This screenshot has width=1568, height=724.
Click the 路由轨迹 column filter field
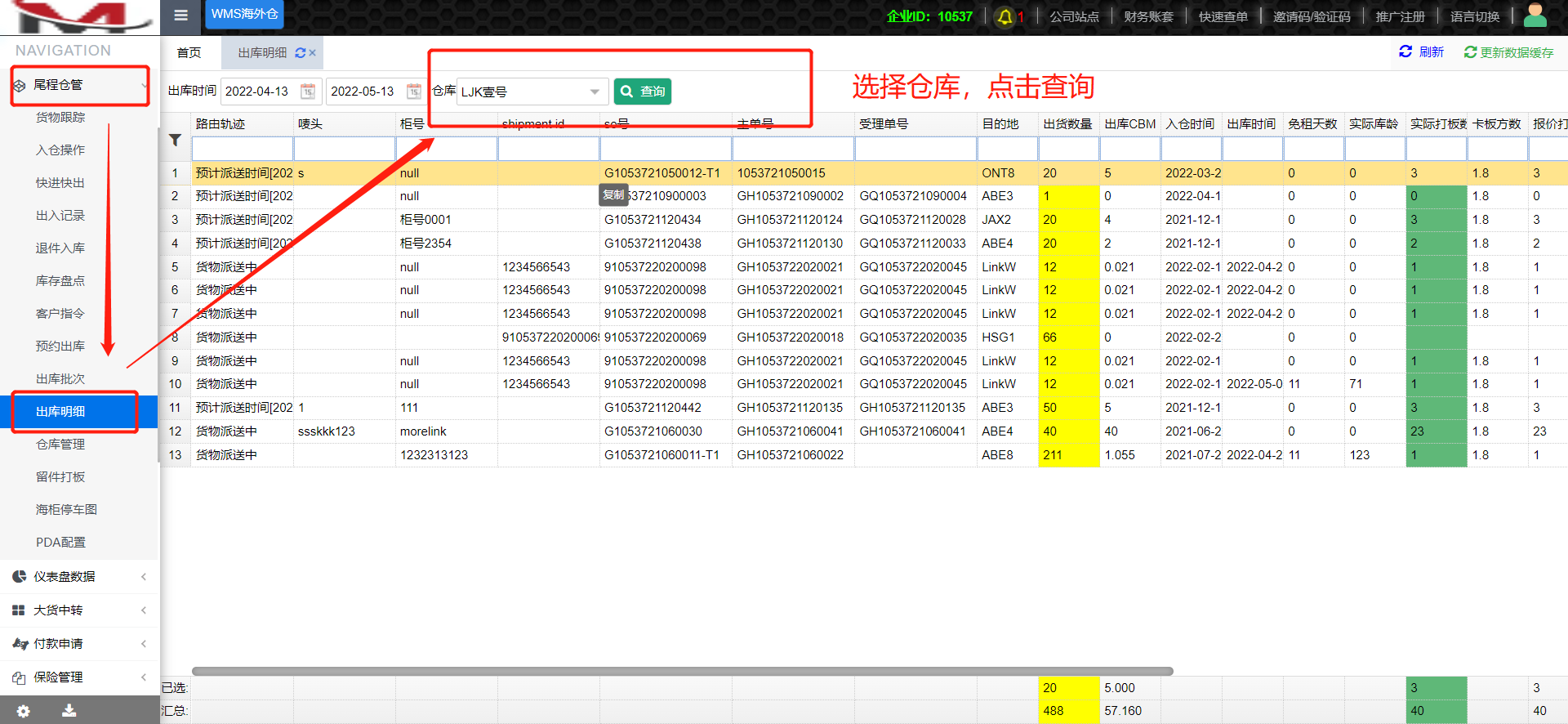coord(243,149)
